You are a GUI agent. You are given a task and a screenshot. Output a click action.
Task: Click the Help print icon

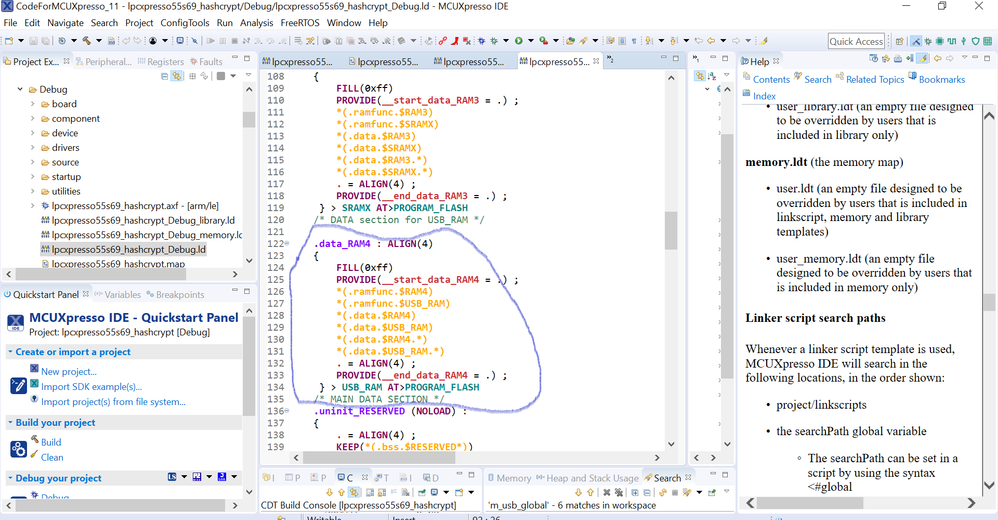tap(897, 59)
